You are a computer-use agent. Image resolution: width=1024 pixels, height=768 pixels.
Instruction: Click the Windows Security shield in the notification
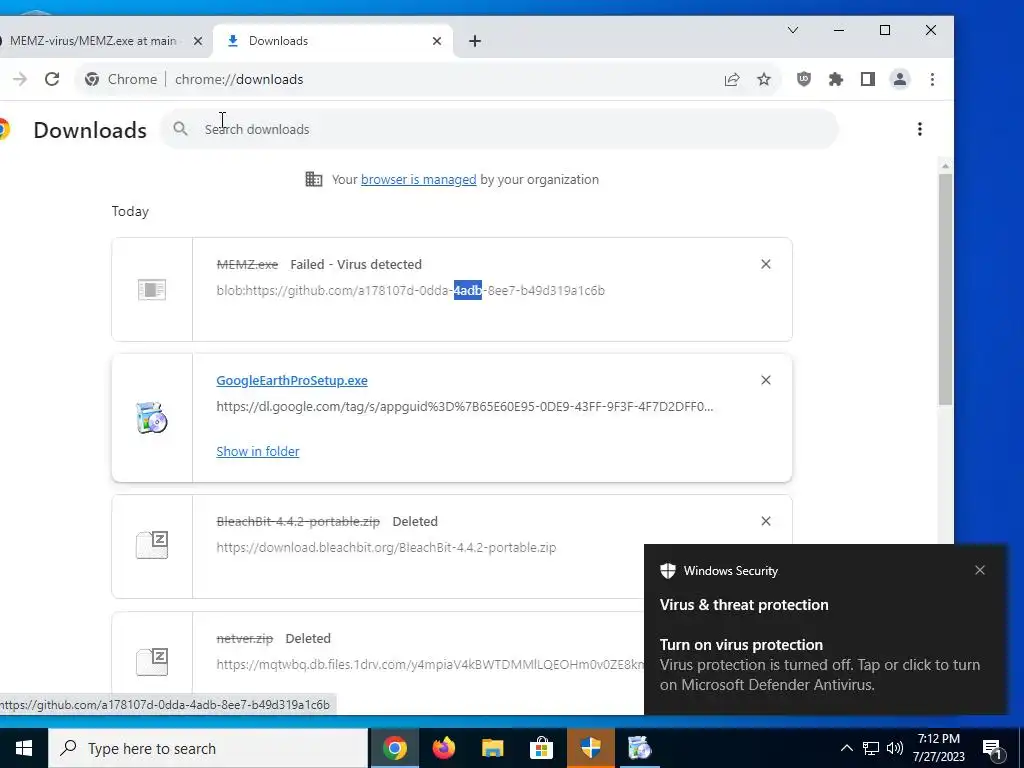point(667,571)
